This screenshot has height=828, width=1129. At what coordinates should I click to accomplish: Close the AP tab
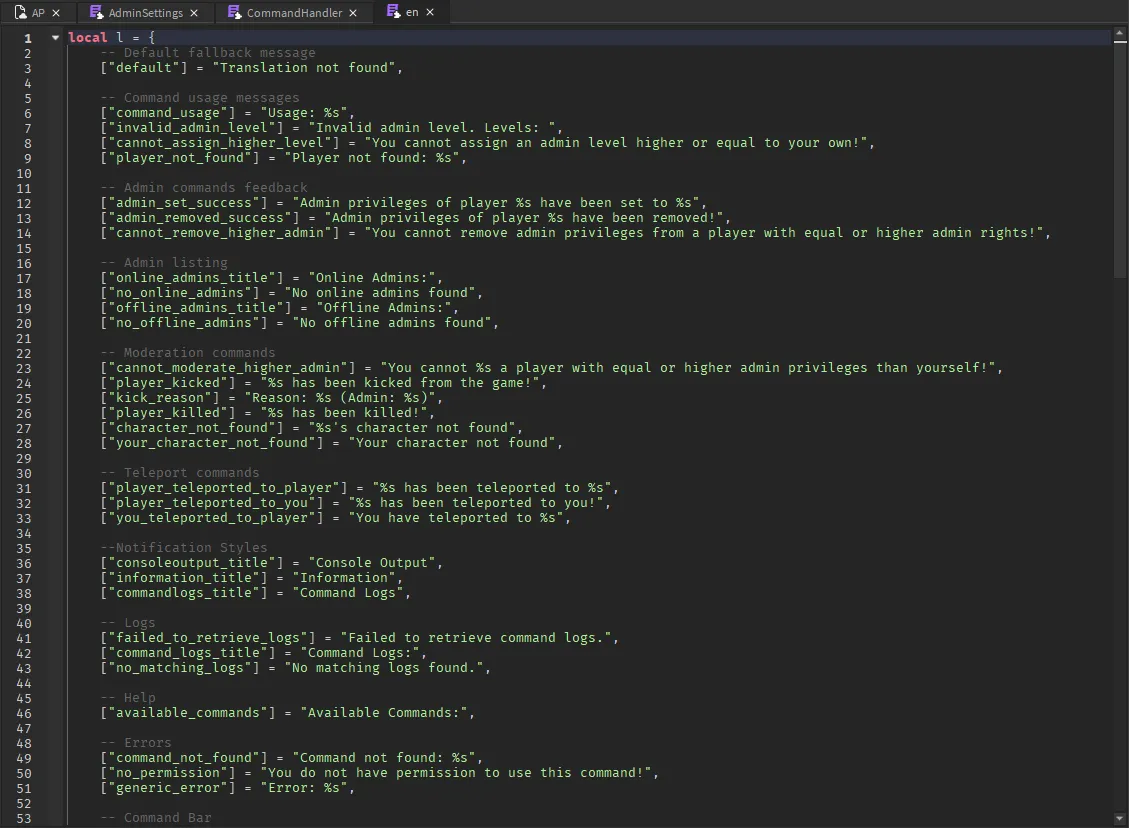pos(56,13)
